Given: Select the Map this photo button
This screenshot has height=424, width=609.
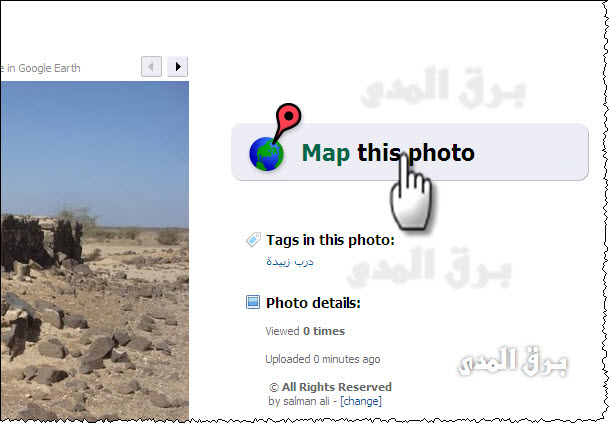Looking at the screenshot, I should tap(410, 152).
